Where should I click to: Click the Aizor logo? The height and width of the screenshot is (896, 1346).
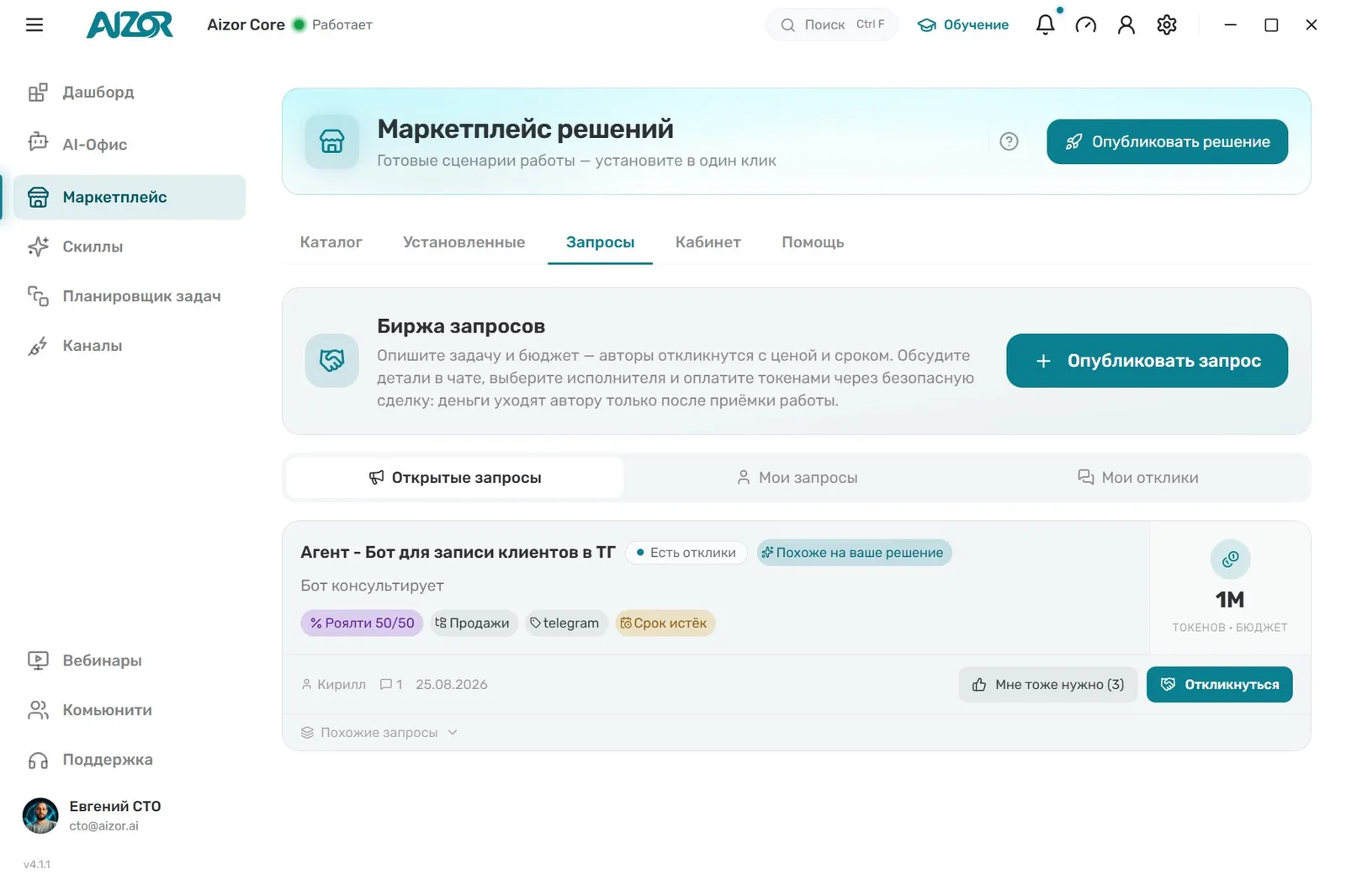[x=130, y=25]
